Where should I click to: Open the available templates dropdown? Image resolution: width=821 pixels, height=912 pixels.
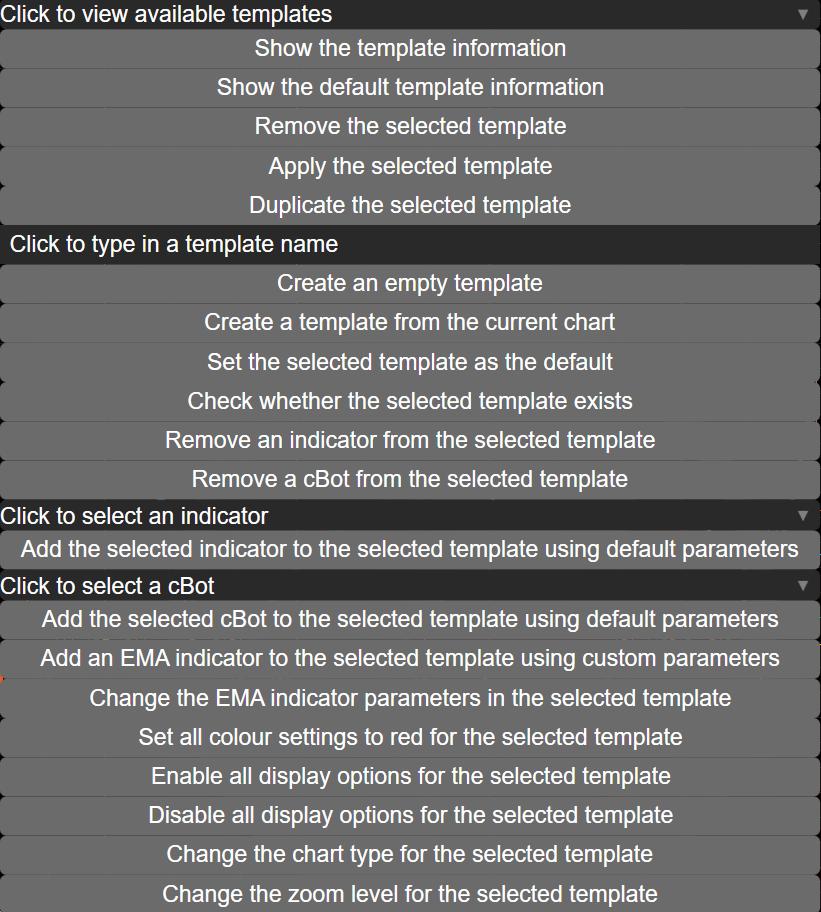[410, 14]
